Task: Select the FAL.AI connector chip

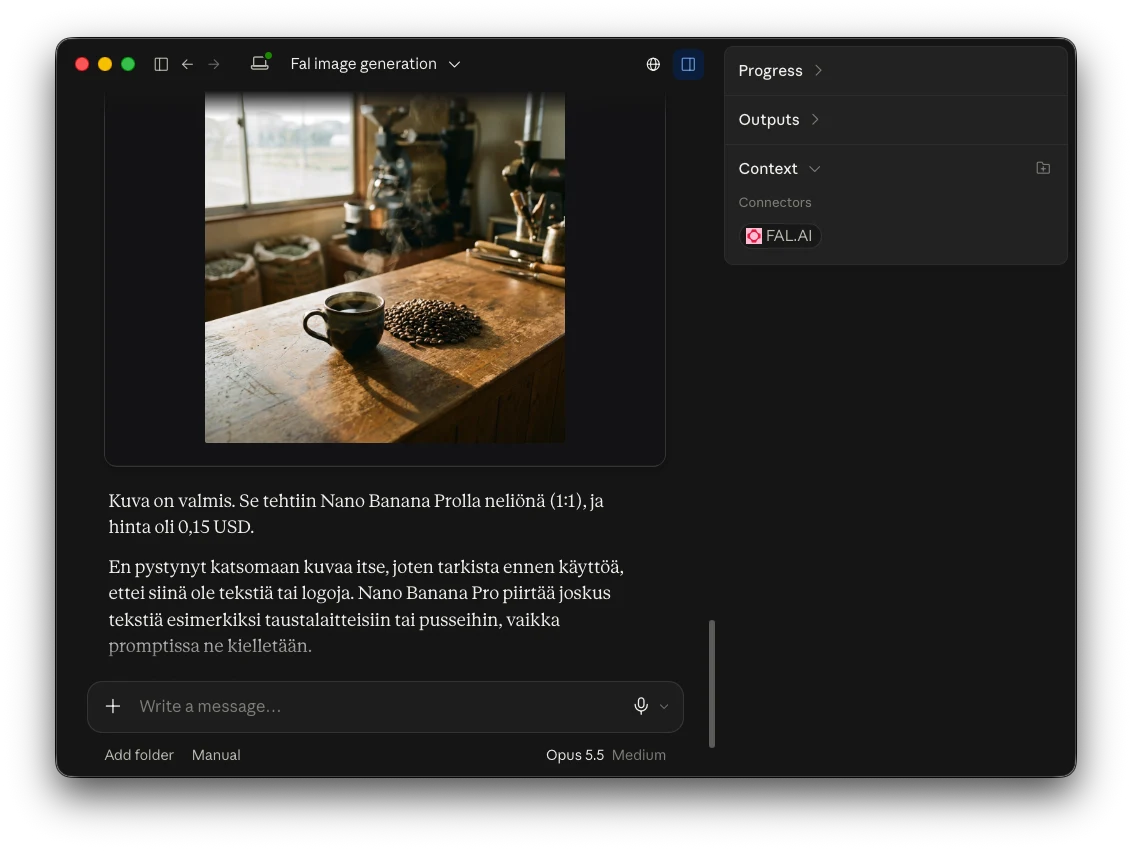Action: [x=780, y=236]
